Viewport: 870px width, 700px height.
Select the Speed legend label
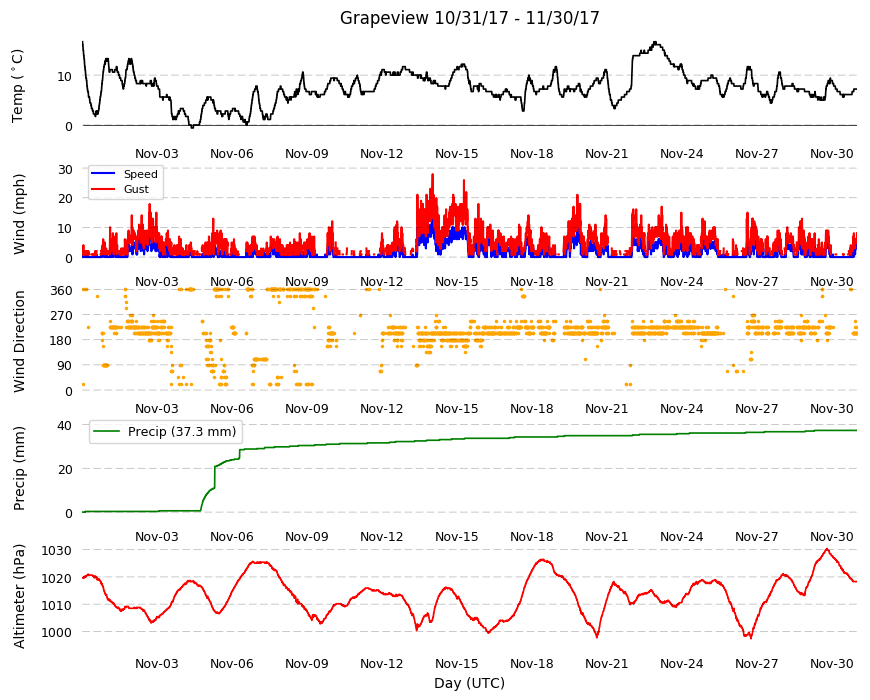pos(140,174)
